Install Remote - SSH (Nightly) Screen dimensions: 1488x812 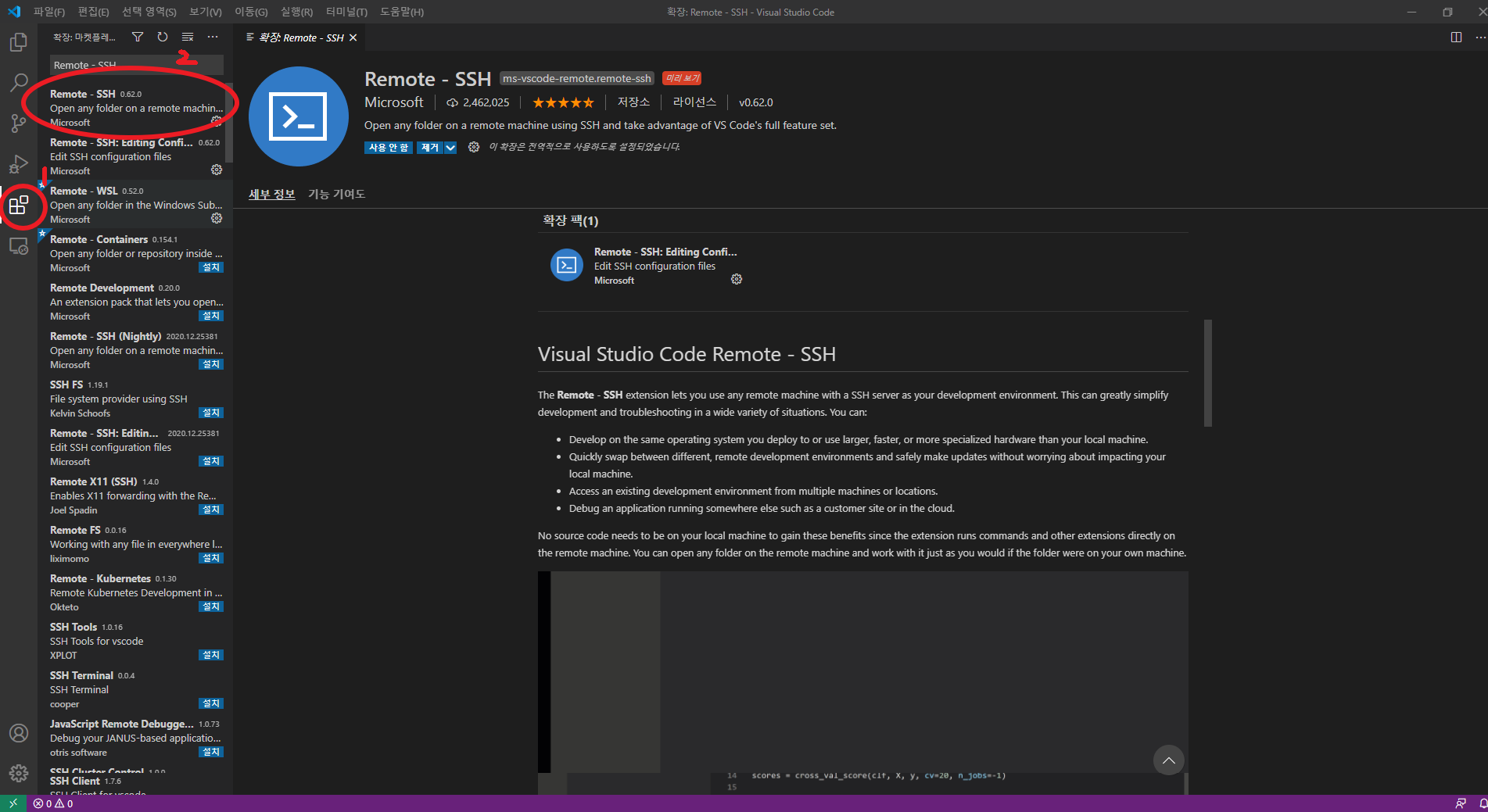(211, 364)
